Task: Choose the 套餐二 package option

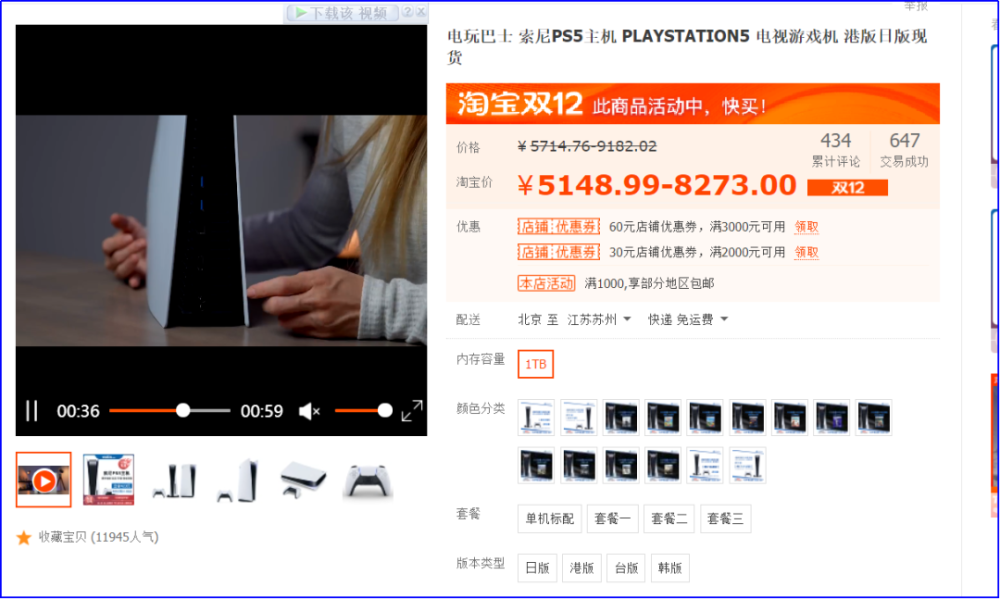Action: pos(669,519)
